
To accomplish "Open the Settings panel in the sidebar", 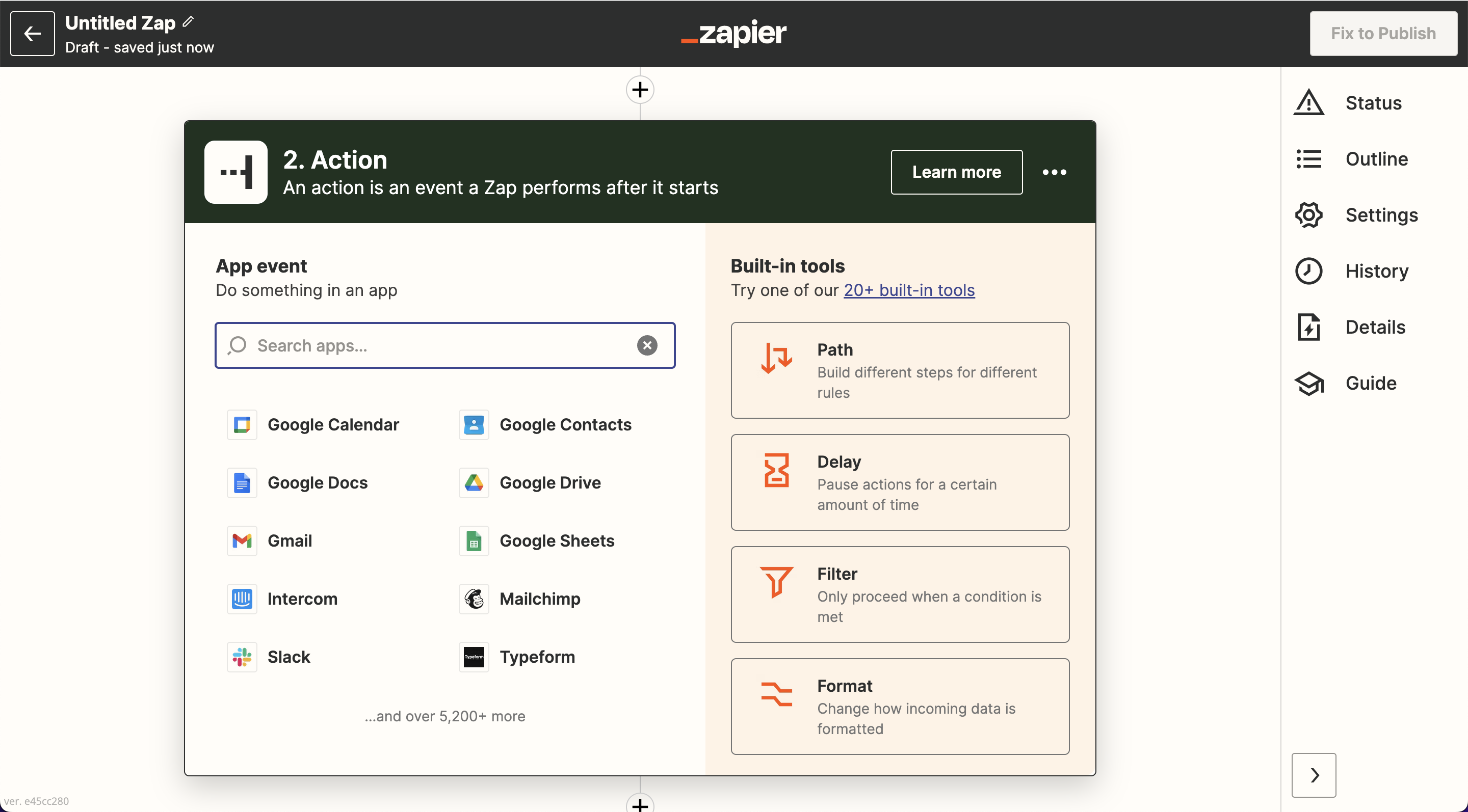I will 1381,214.
